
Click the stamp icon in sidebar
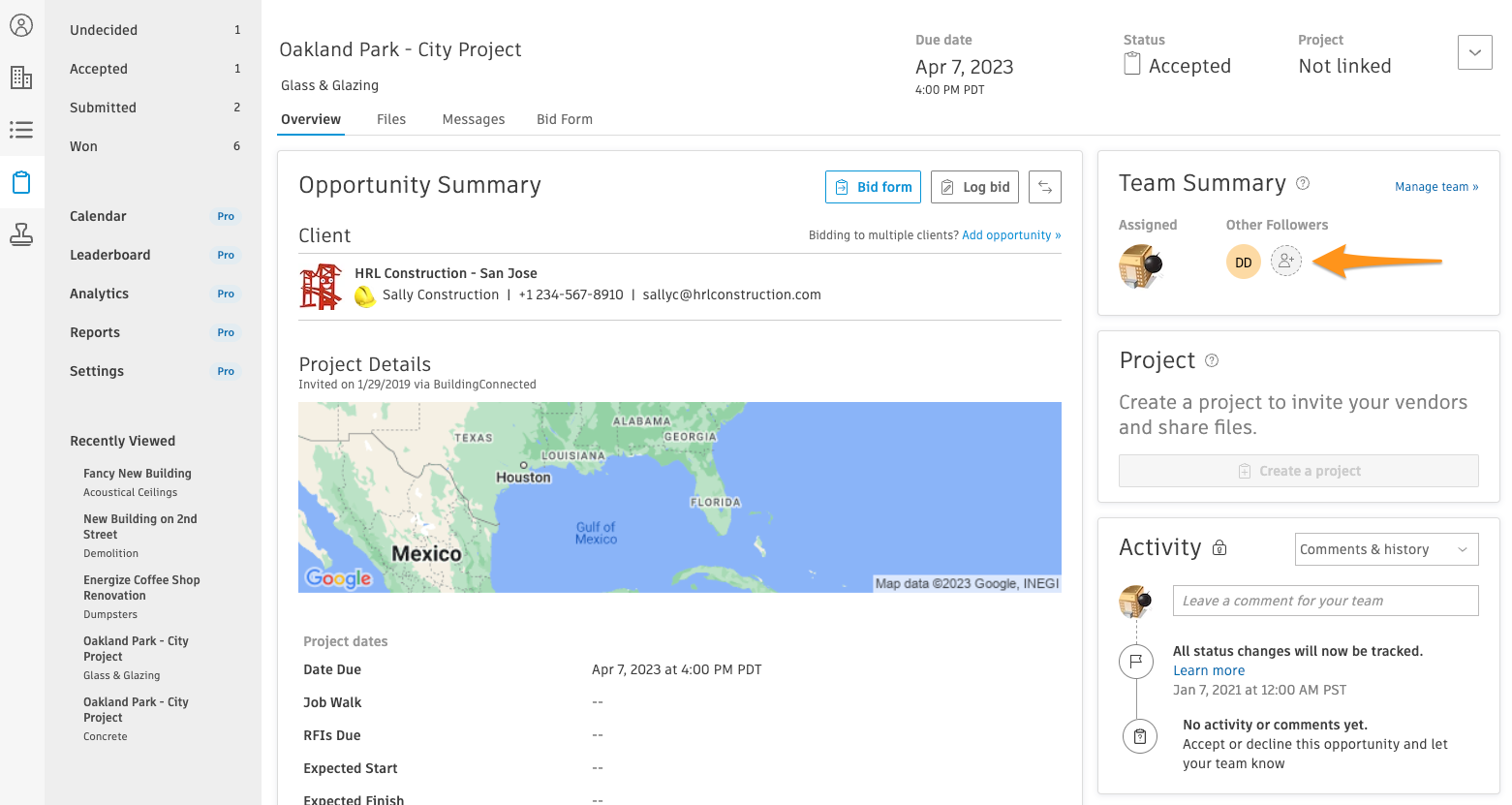point(21,234)
